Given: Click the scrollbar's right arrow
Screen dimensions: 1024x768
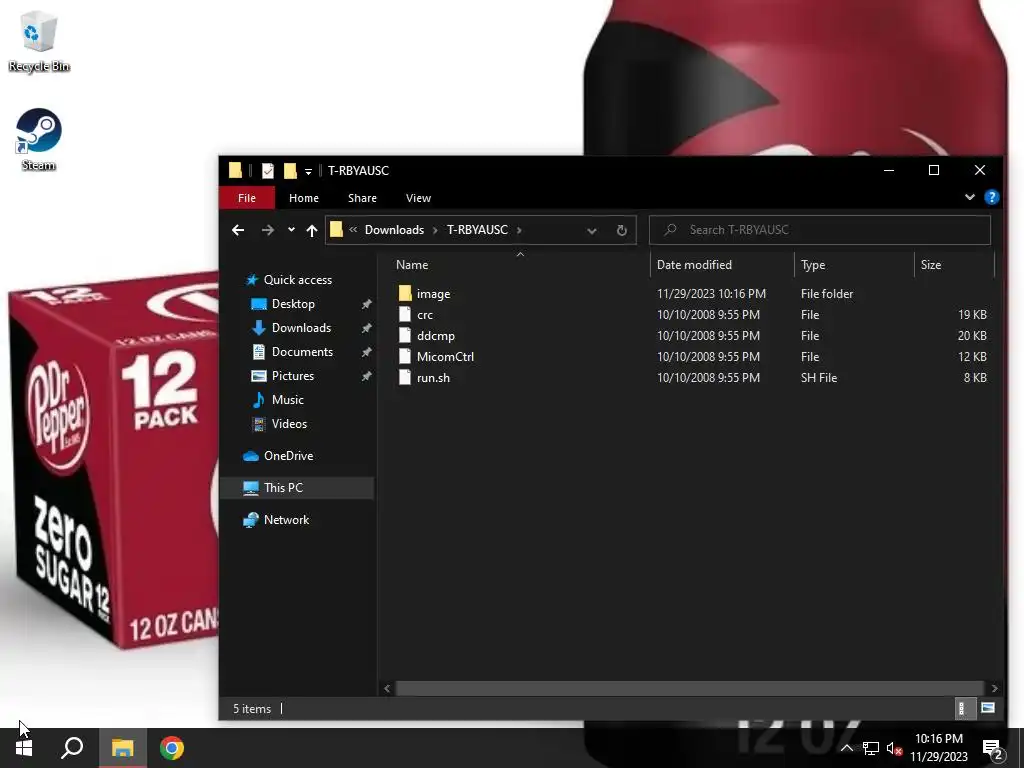Looking at the screenshot, I should point(994,688).
